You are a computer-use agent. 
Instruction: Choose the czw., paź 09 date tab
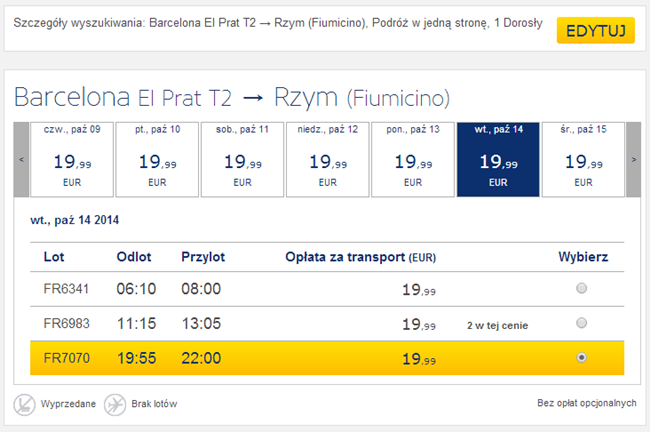pyautogui.click(x=72, y=159)
